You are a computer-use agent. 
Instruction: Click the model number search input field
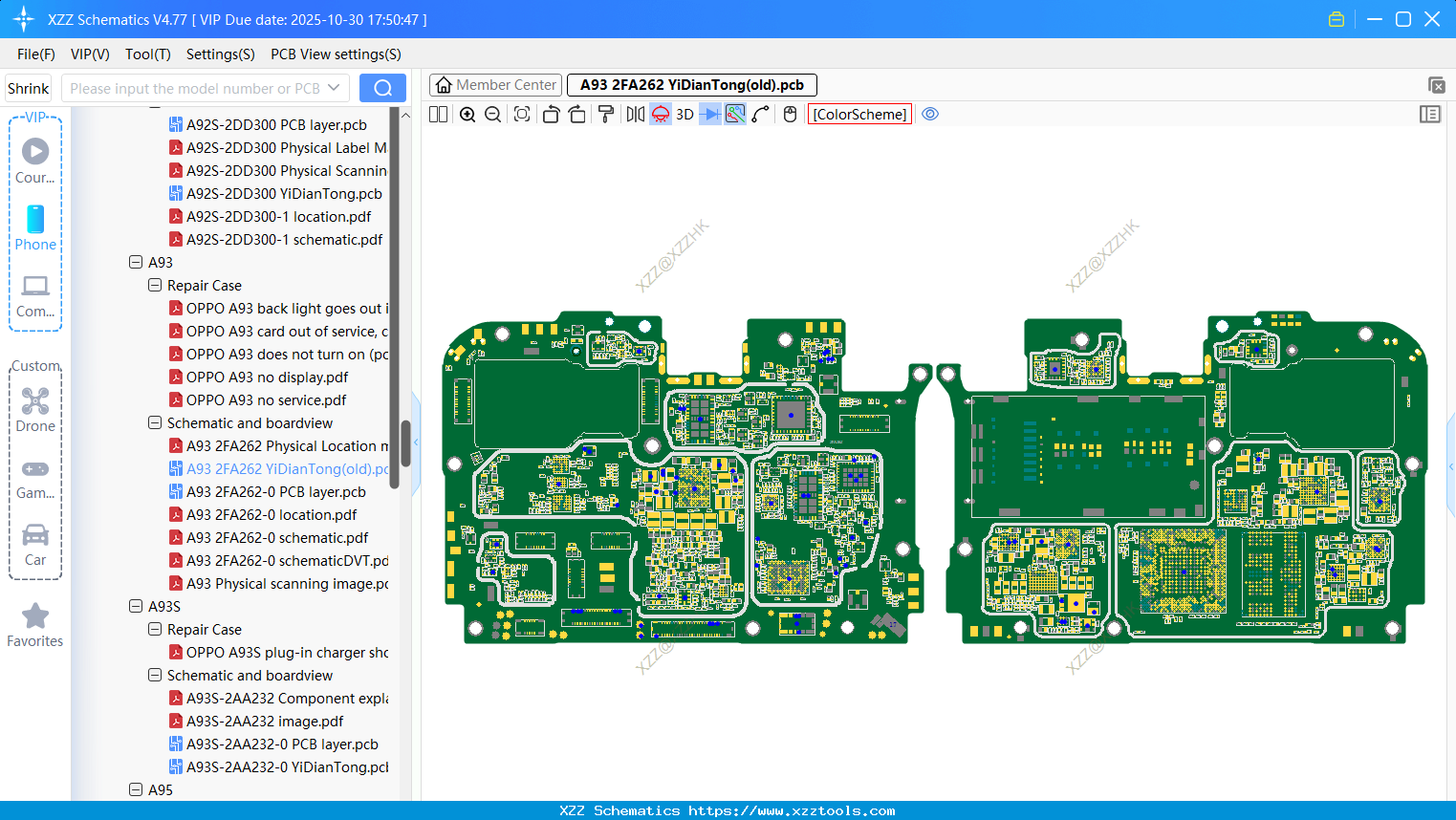(x=201, y=88)
